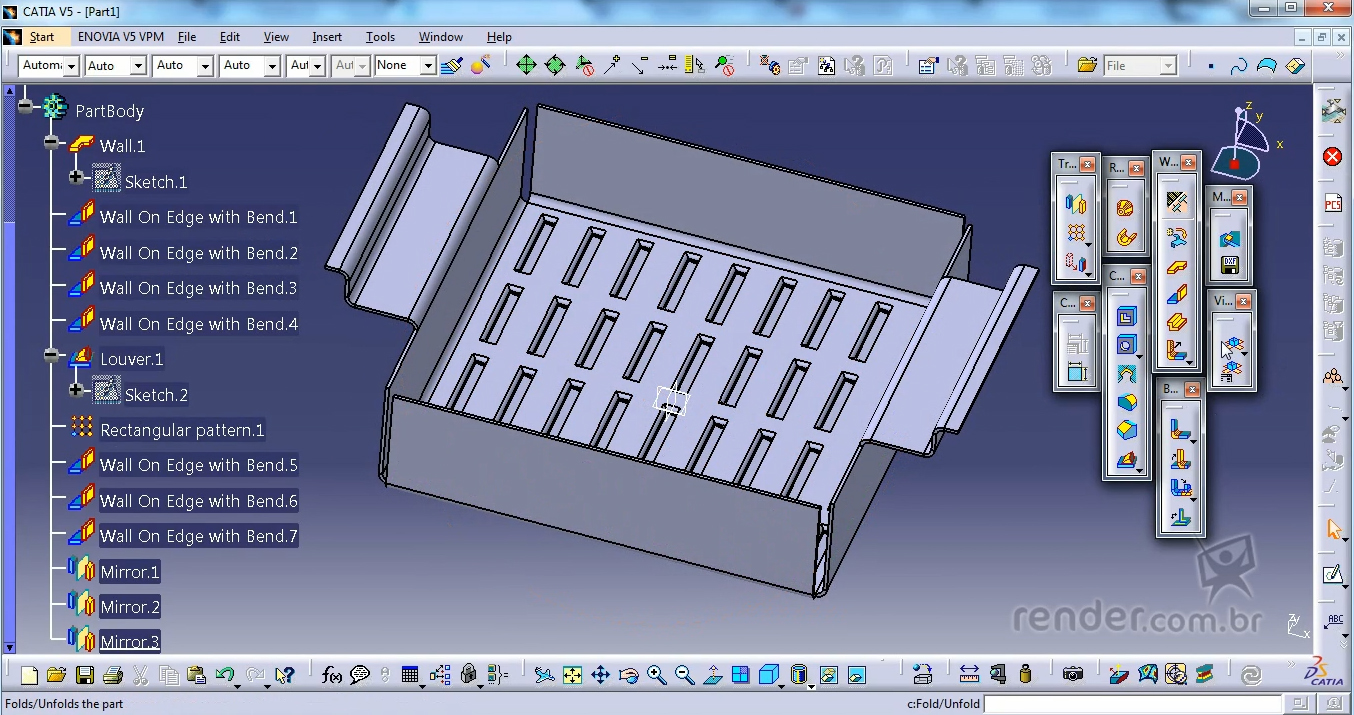Image resolution: width=1354 pixels, height=715 pixels.
Task: Select the Wall On Edge tool icon
Action: (x=1177, y=294)
